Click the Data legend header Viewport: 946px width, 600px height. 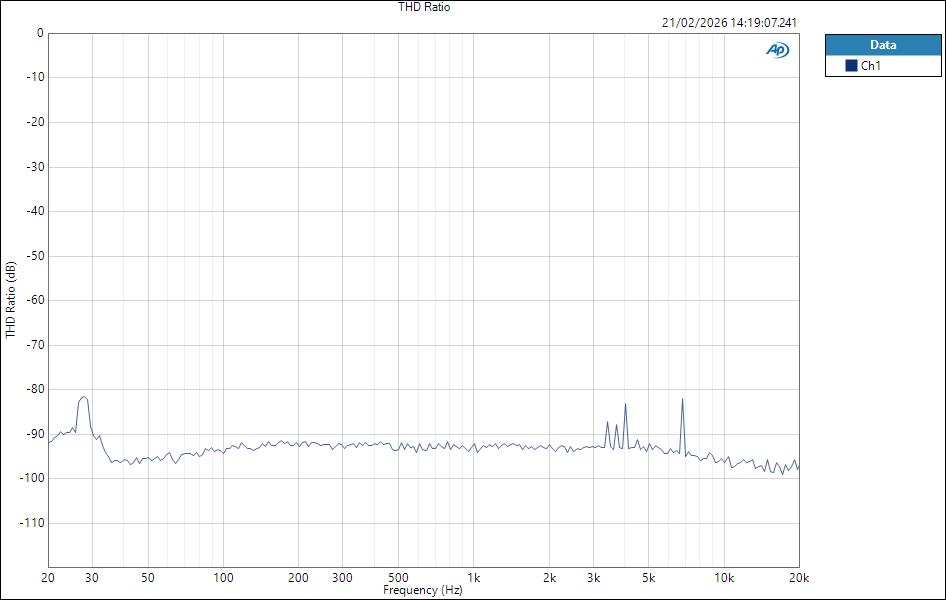coord(884,44)
